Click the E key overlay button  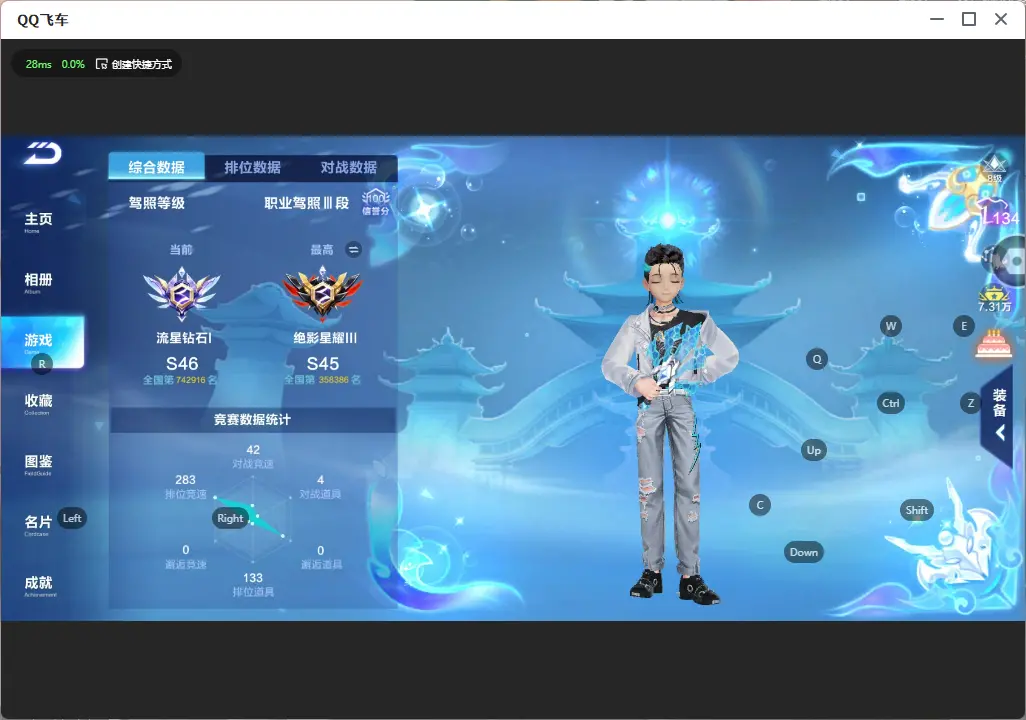(963, 326)
